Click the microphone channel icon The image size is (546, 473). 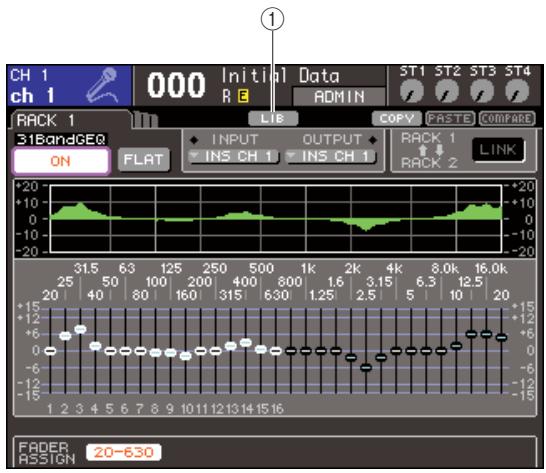pos(102,85)
